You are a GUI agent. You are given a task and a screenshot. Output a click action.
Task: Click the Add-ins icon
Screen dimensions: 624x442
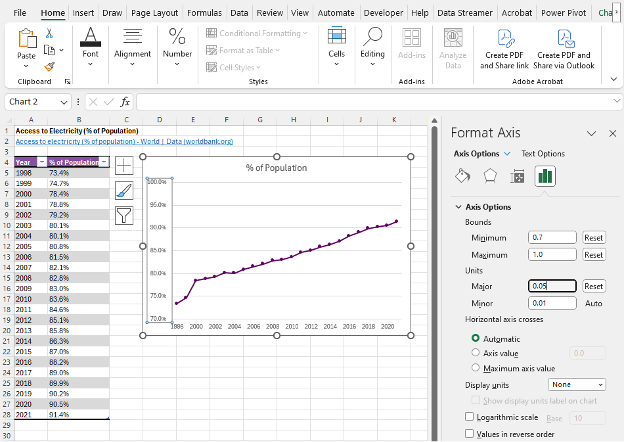(411, 38)
